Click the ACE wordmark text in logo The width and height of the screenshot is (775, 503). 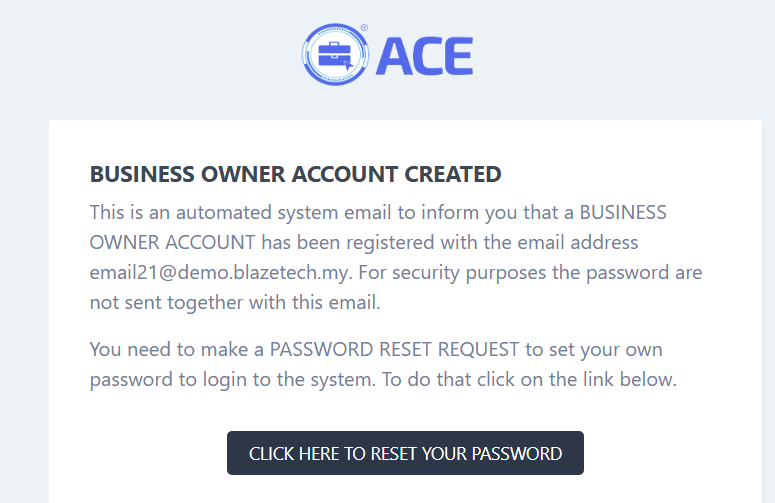coord(424,54)
